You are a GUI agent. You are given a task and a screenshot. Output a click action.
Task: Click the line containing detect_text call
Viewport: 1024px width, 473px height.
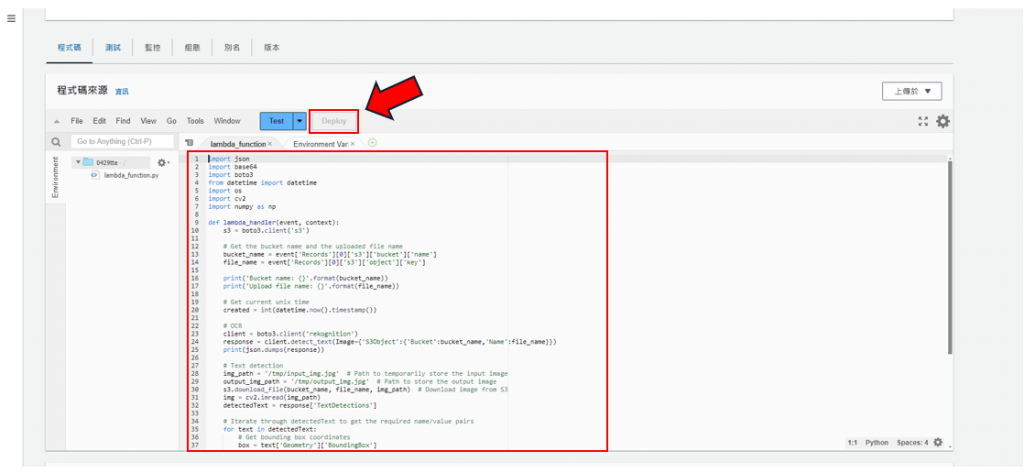[389, 342]
